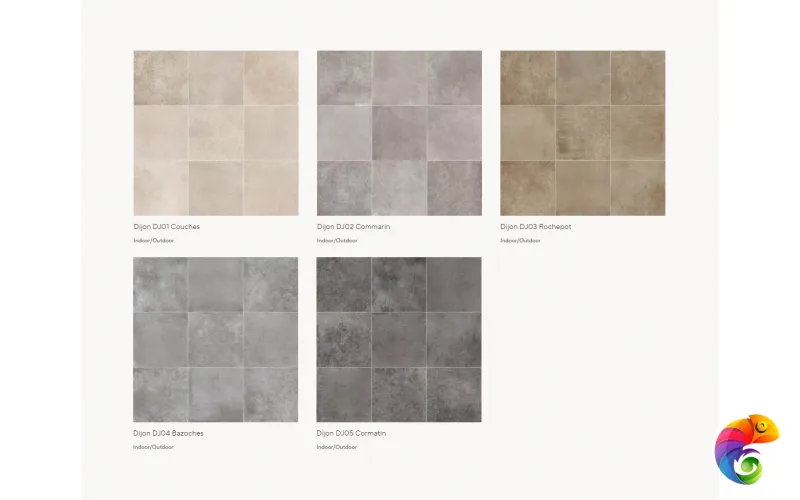Click Indoor/Outdoor tag below DJ04 Bazoches
This screenshot has height=500, width=800.
point(153,447)
